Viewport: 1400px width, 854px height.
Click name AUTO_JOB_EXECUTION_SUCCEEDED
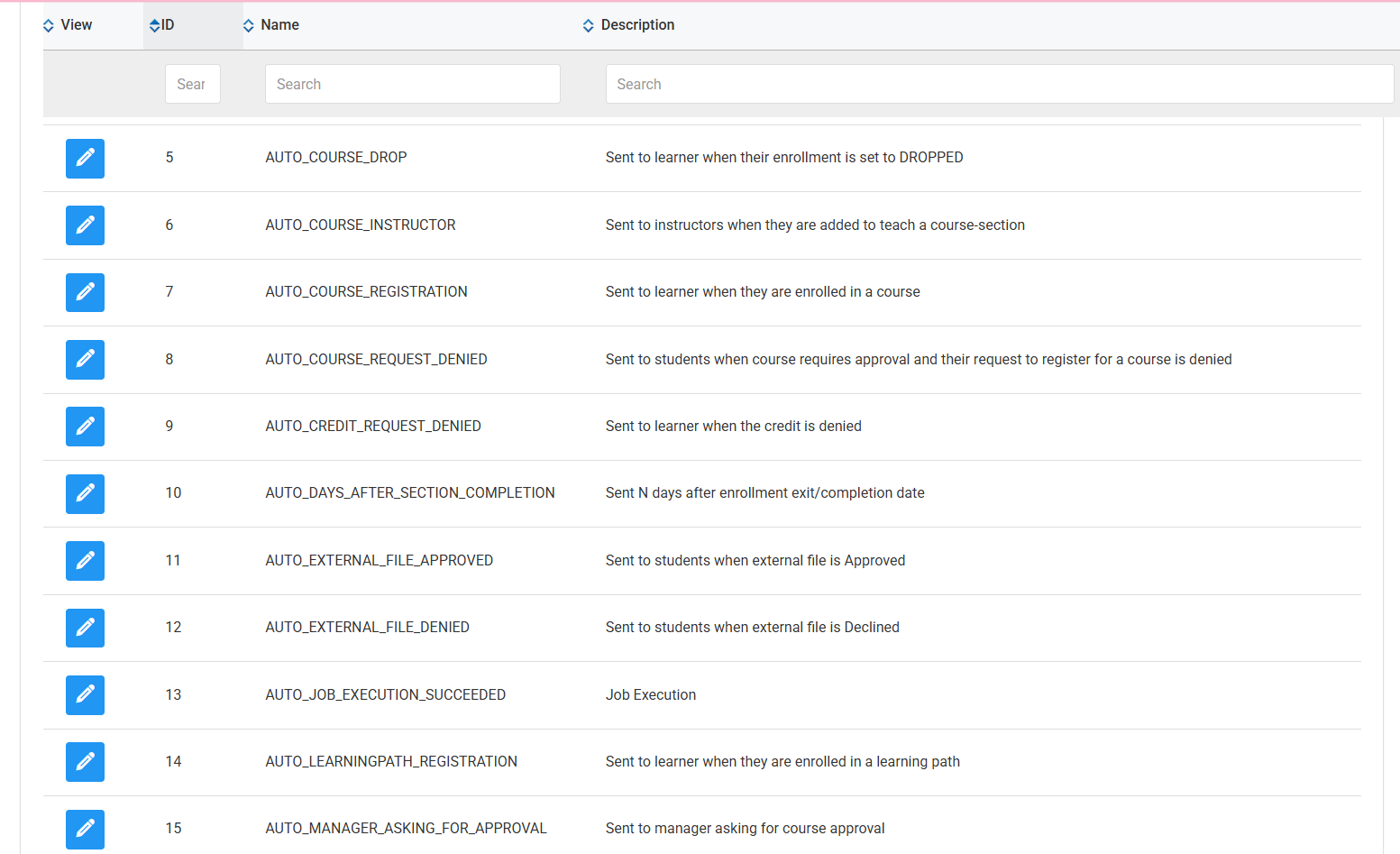click(386, 695)
